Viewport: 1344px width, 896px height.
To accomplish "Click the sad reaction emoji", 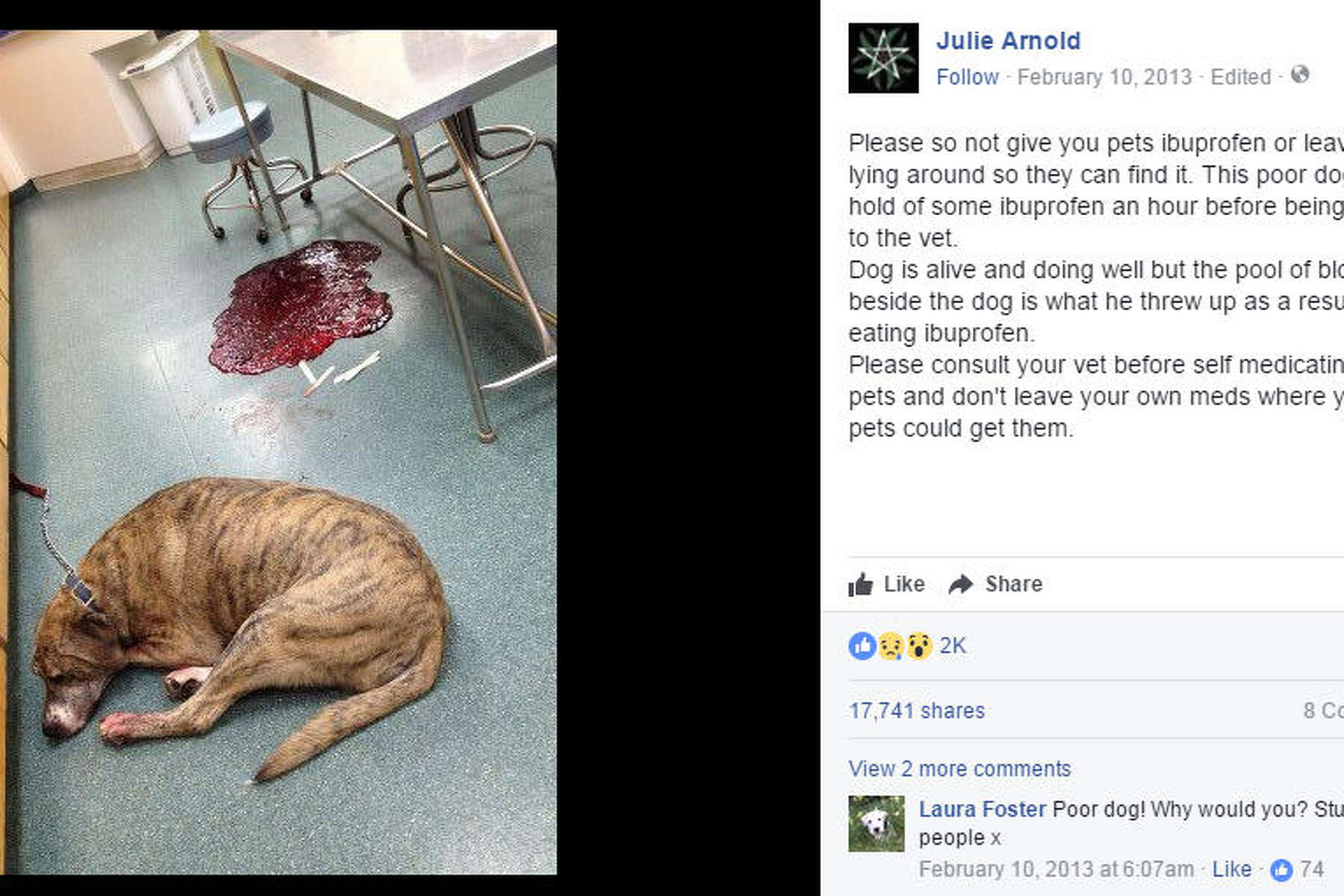I will 891,646.
